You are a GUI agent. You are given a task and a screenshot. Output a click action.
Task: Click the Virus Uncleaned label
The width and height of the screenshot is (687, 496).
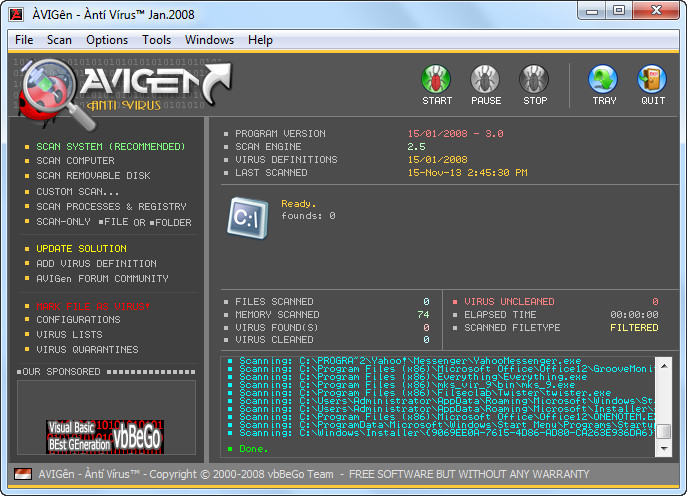pos(509,301)
